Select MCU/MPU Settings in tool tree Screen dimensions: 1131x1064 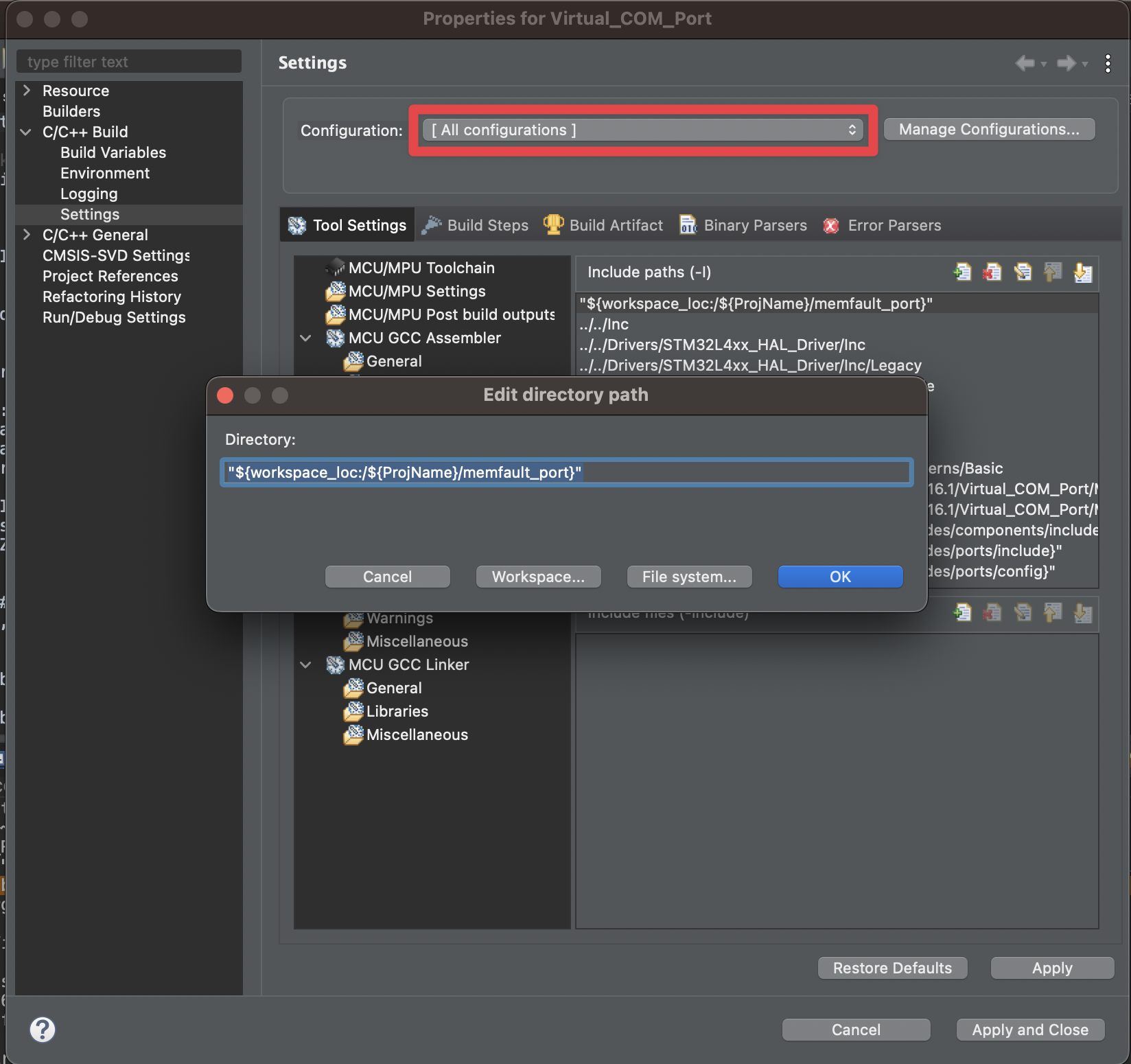417,291
